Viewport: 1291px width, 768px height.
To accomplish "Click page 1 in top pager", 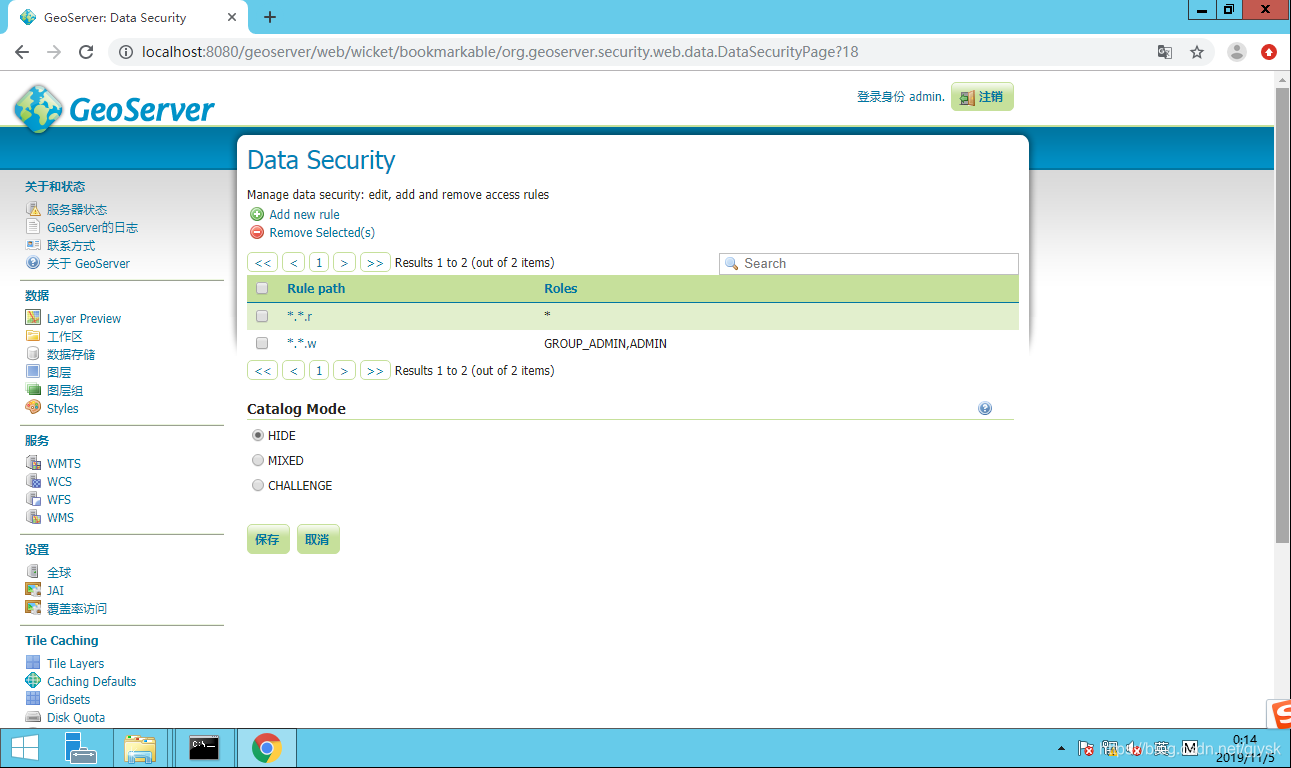I will click(x=319, y=263).
